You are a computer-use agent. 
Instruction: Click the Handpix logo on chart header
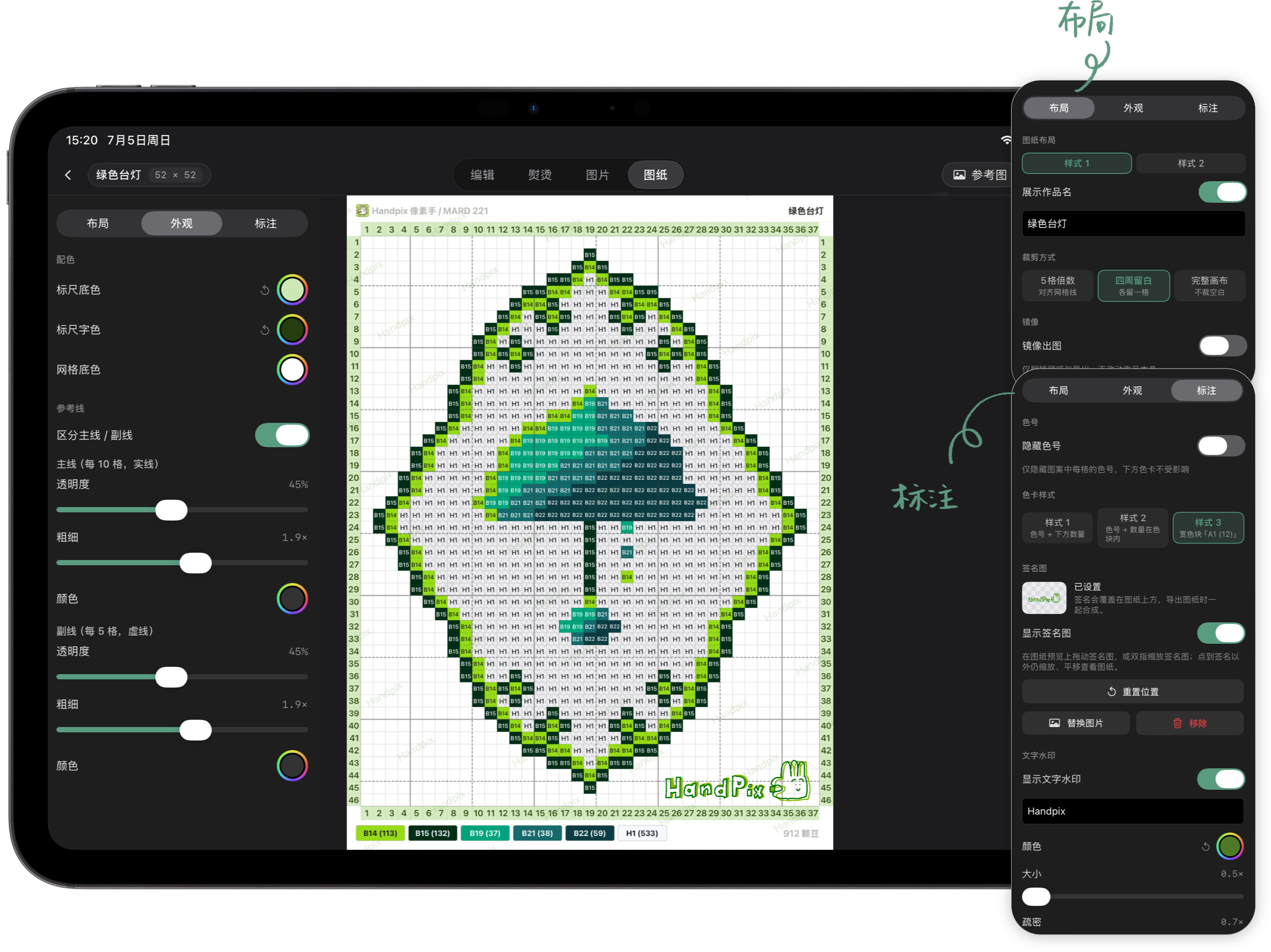[362, 210]
